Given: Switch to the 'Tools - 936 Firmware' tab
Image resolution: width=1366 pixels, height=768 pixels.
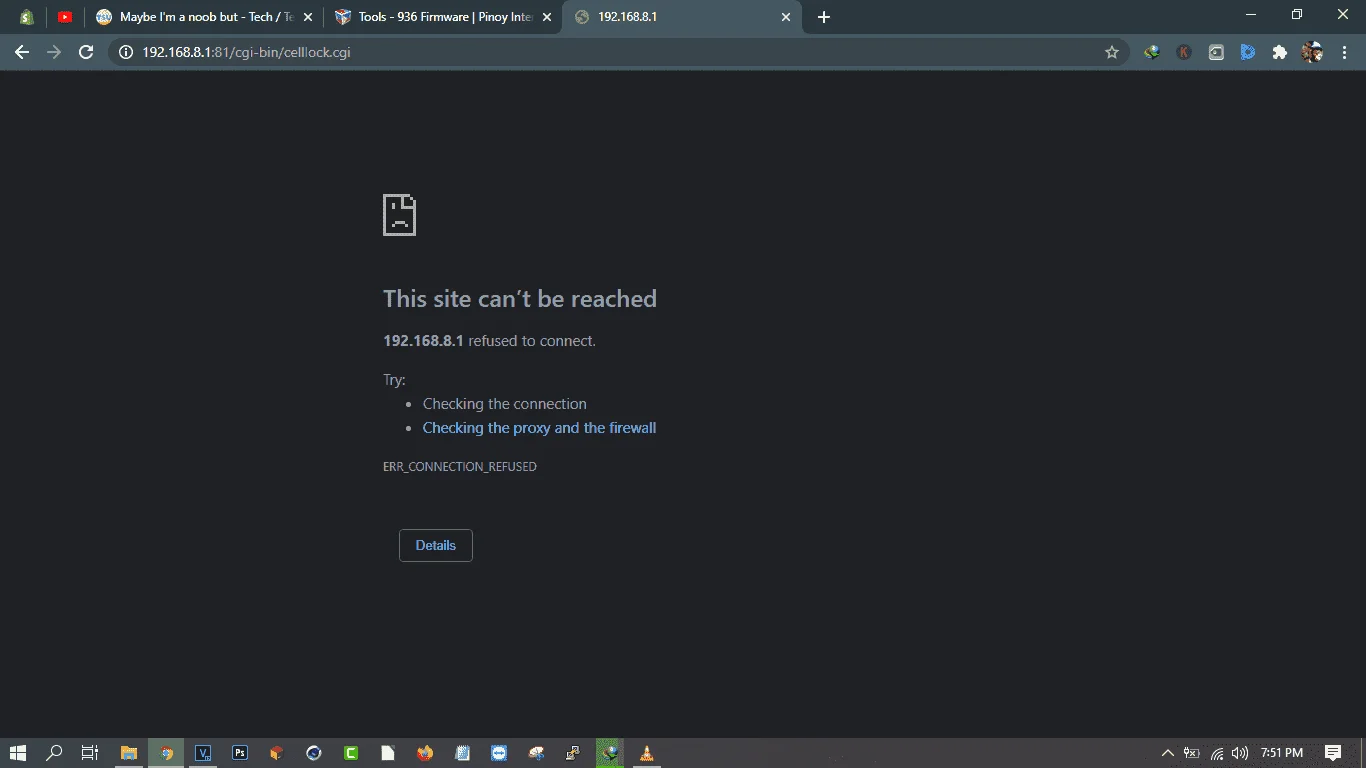Looking at the screenshot, I should pyautogui.click(x=444, y=17).
